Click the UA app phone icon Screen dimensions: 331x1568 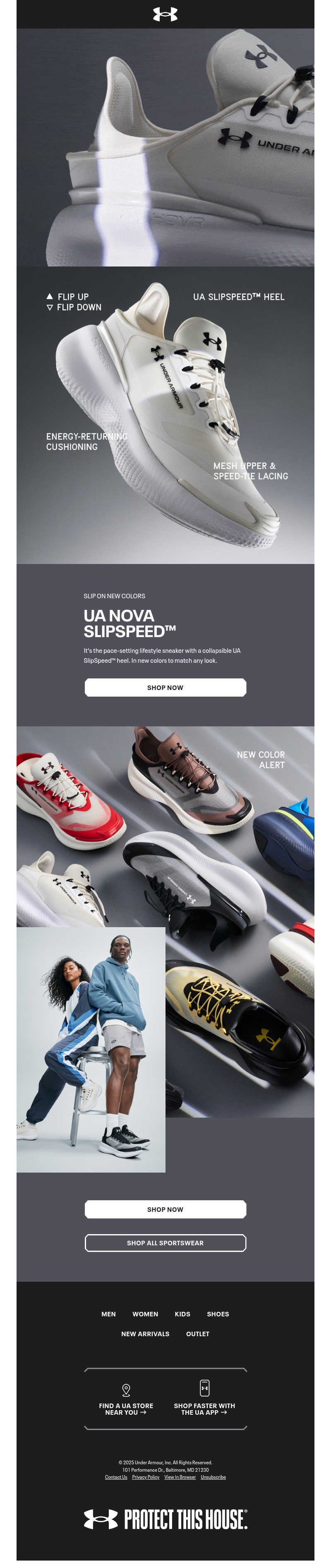point(205,1388)
